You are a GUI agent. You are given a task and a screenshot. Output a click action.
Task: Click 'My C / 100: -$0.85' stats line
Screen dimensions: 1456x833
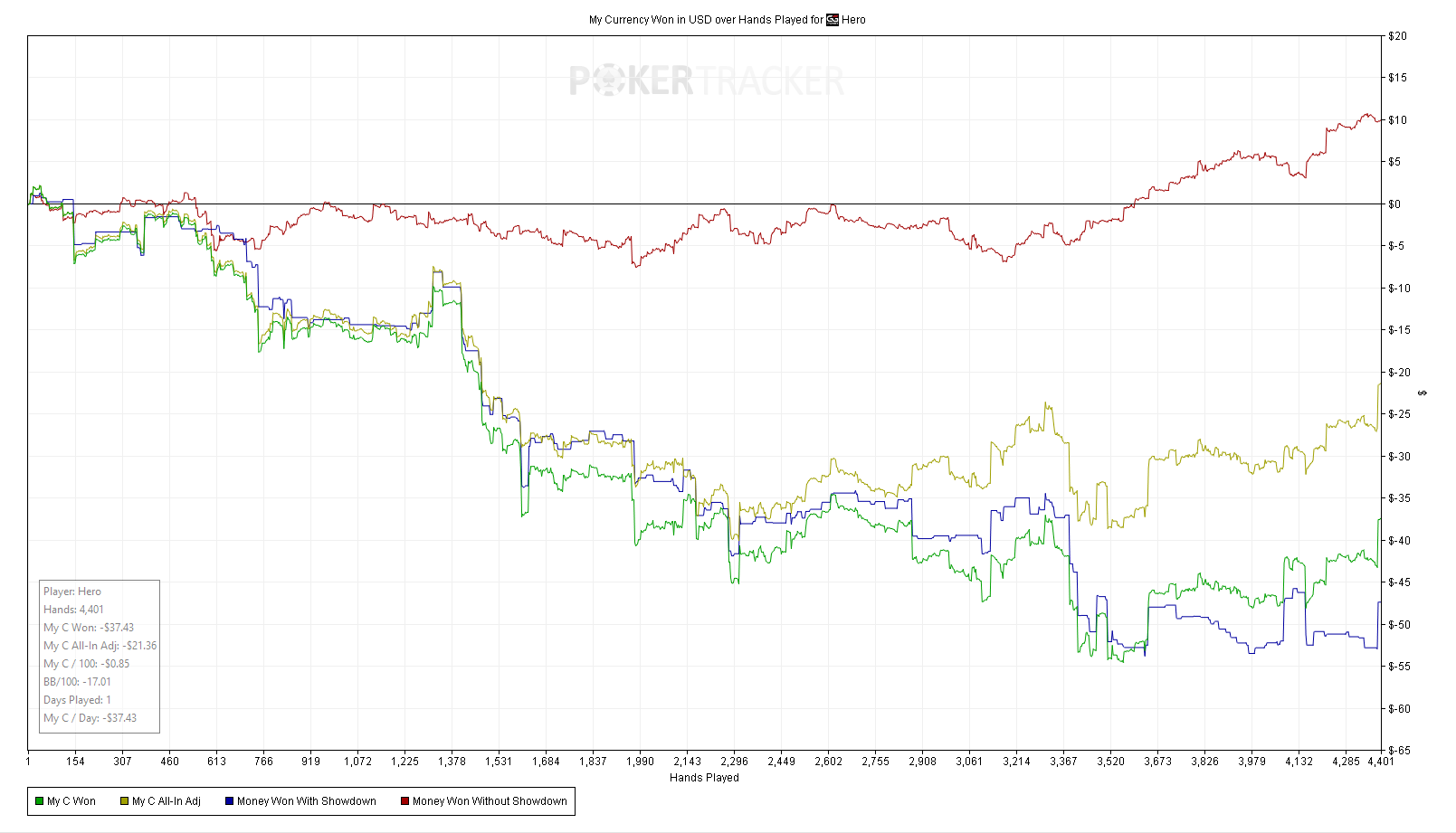(x=87, y=664)
